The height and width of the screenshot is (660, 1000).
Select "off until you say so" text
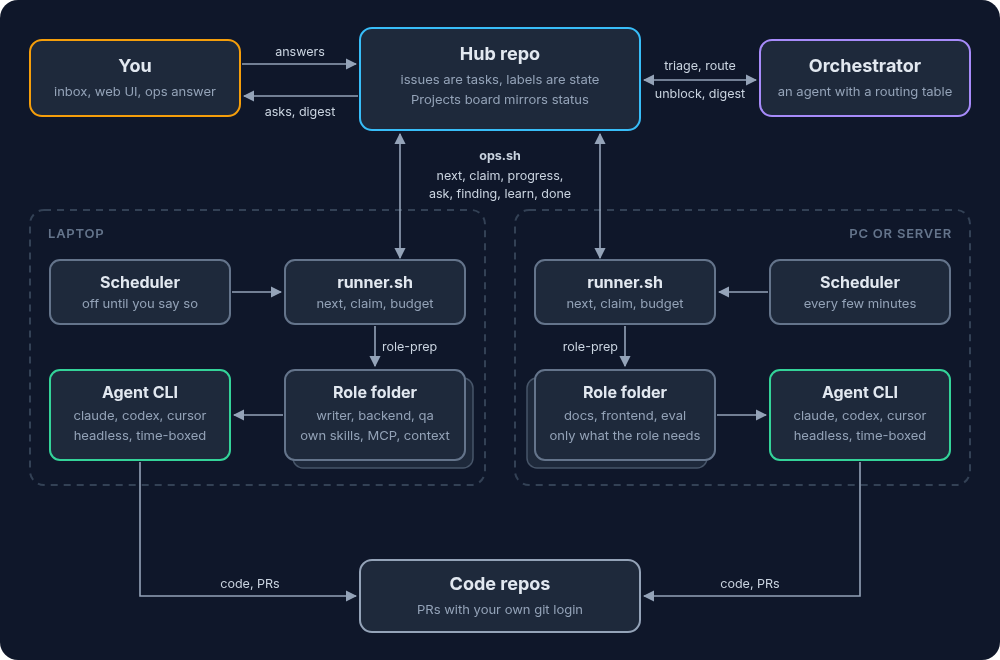coord(140,304)
